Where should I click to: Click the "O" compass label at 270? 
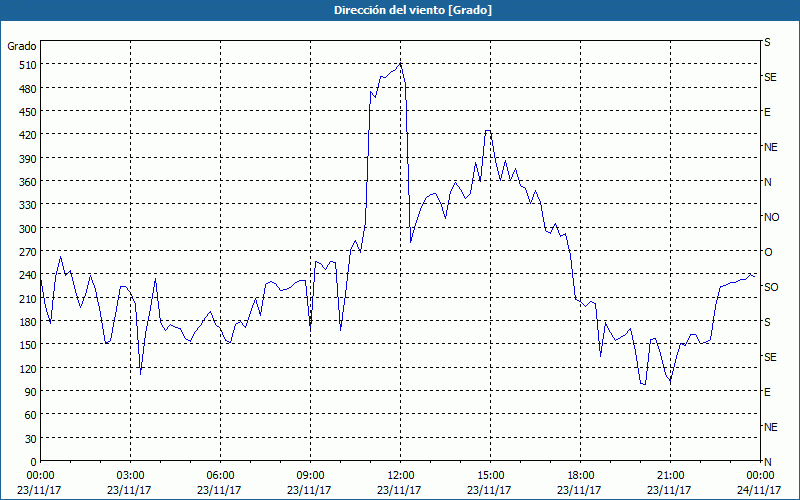[768, 252]
